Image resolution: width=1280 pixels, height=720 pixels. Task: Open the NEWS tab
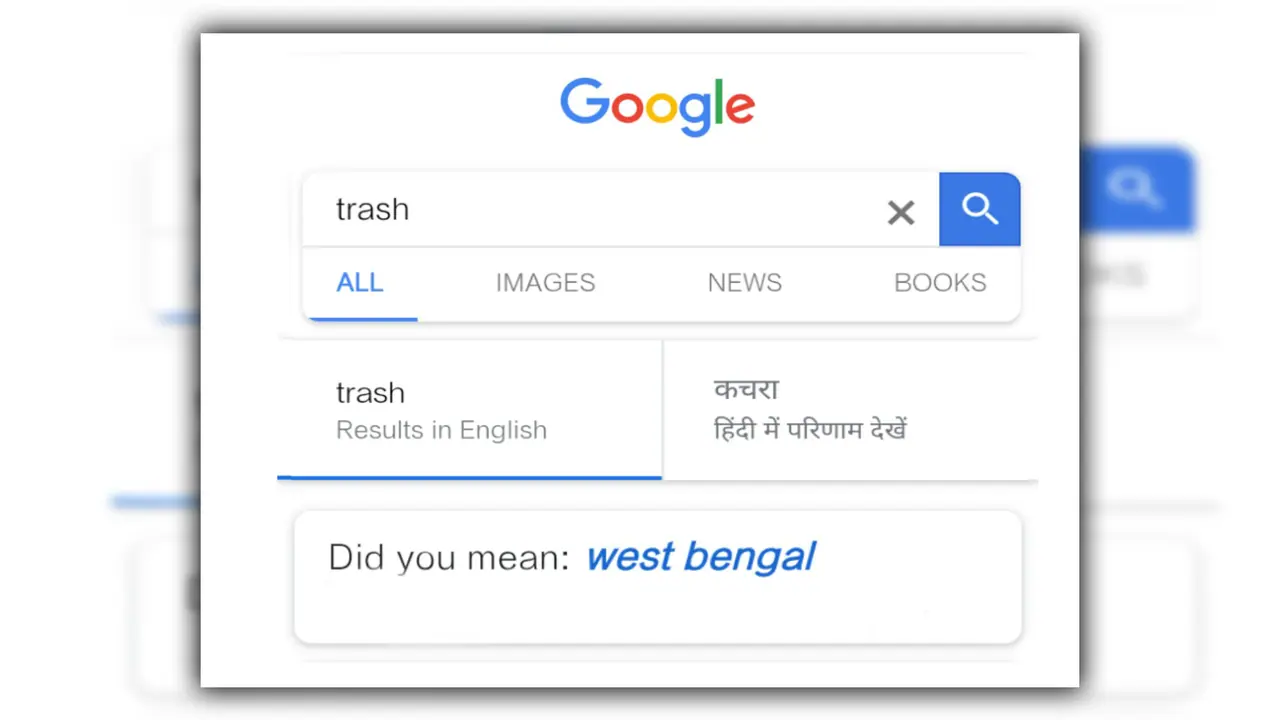[x=745, y=283]
